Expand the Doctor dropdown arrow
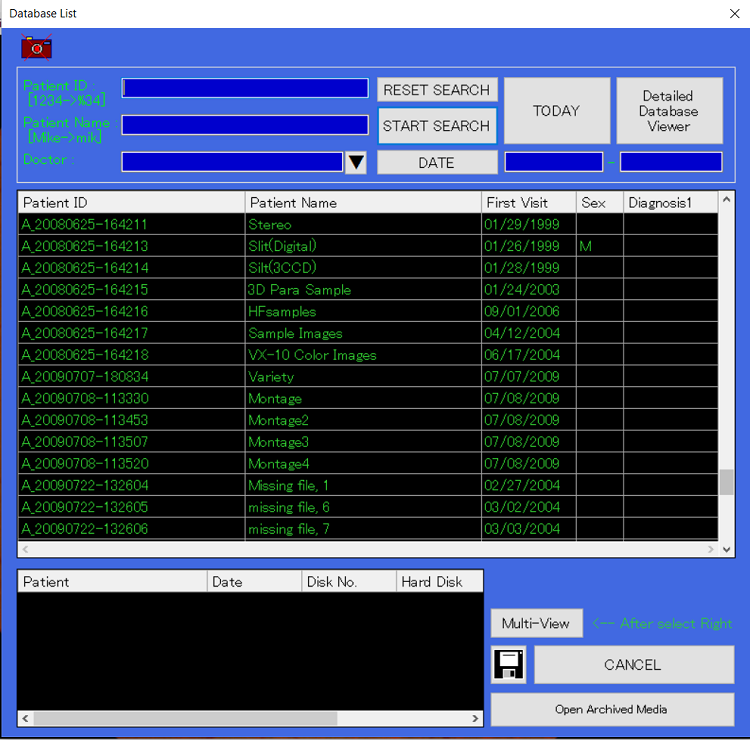 [356, 162]
